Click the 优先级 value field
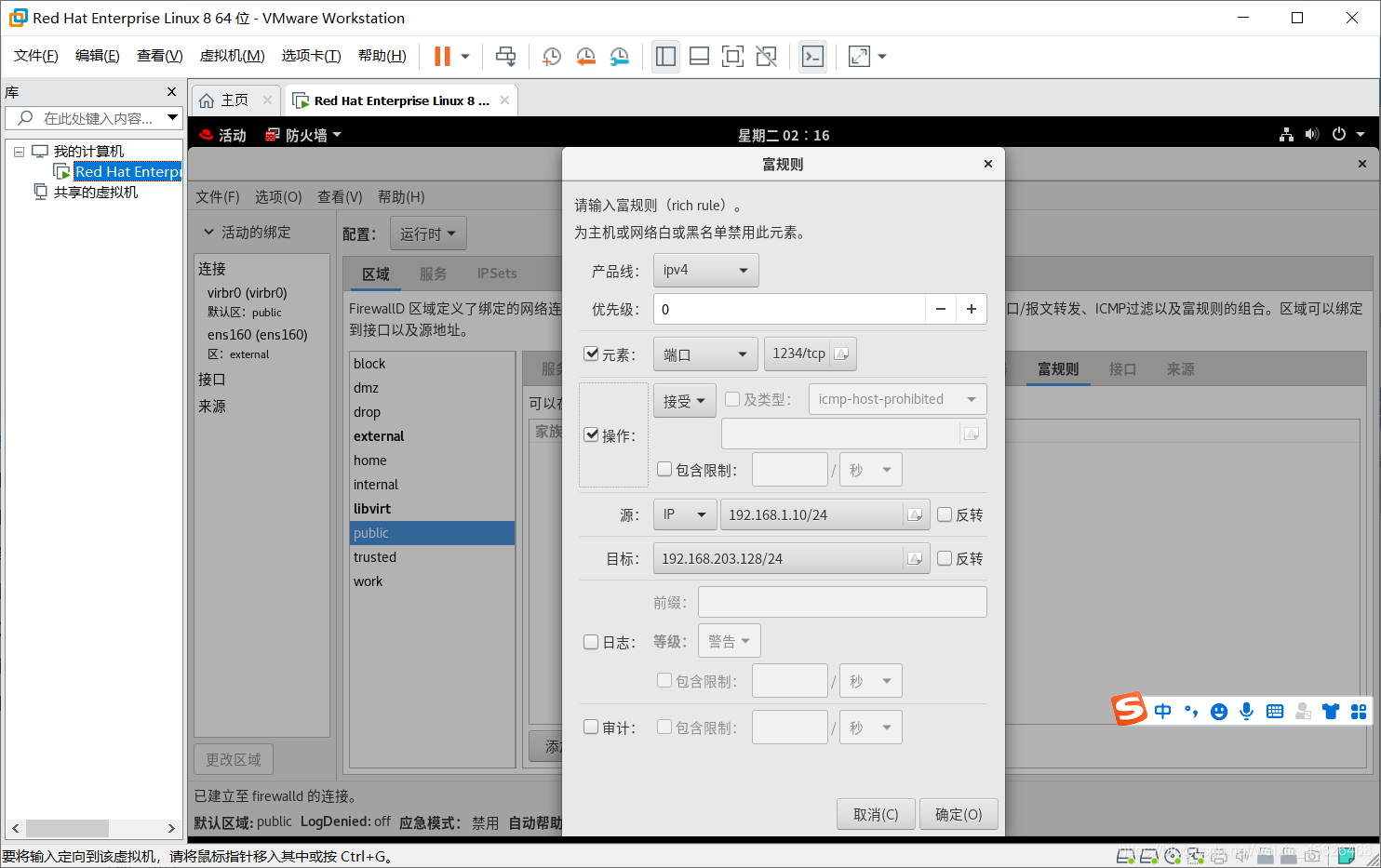Image resolution: width=1381 pixels, height=868 pixels. click(x=789, y=309)
